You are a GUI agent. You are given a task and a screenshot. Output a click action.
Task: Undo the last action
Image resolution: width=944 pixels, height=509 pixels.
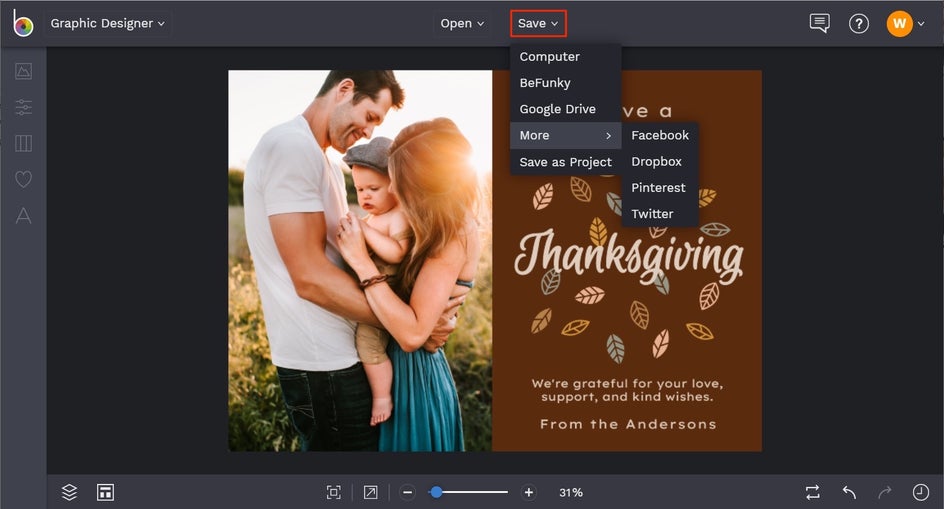tap(849, 492)
